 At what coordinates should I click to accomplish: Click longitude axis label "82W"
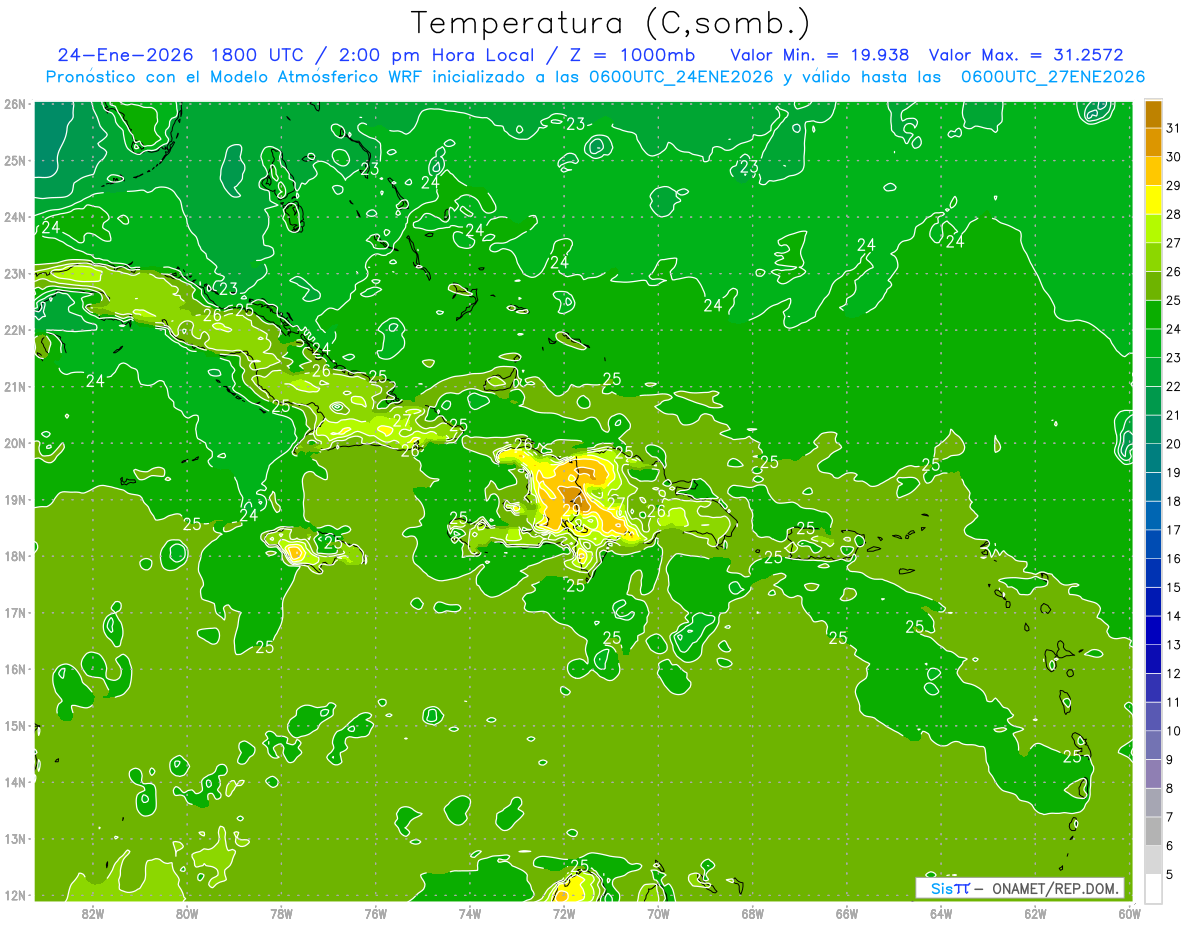[93, 913]
